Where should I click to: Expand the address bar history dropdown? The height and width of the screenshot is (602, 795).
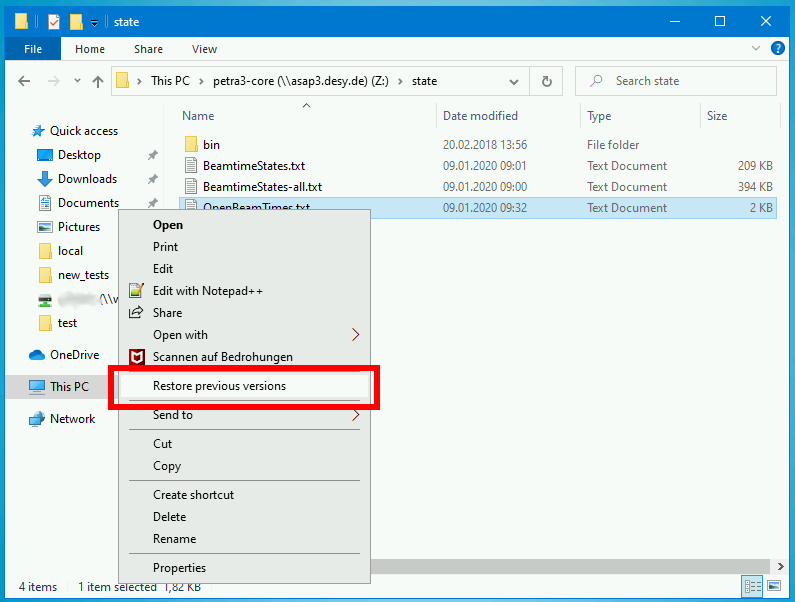514,81
